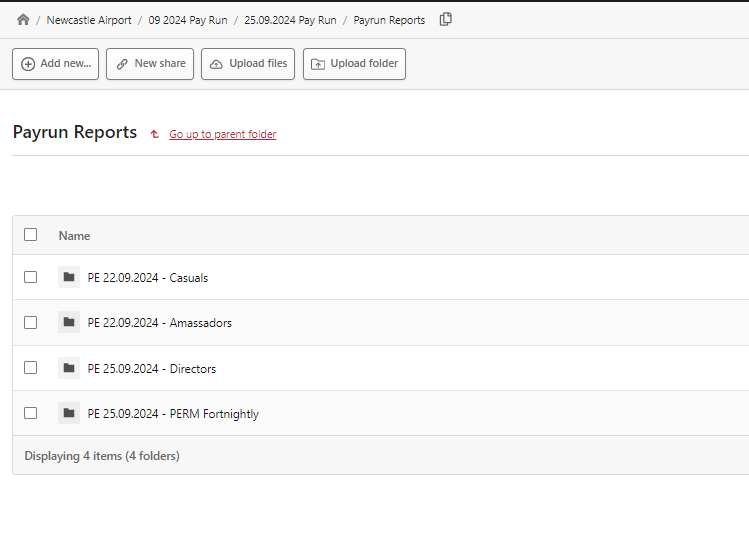Click the New share button

point(150,63)
